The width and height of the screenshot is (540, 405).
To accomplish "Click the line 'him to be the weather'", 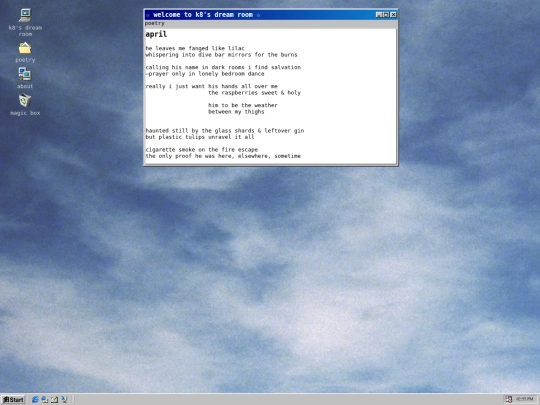I will pyautogui.click(x=243, y=105).
